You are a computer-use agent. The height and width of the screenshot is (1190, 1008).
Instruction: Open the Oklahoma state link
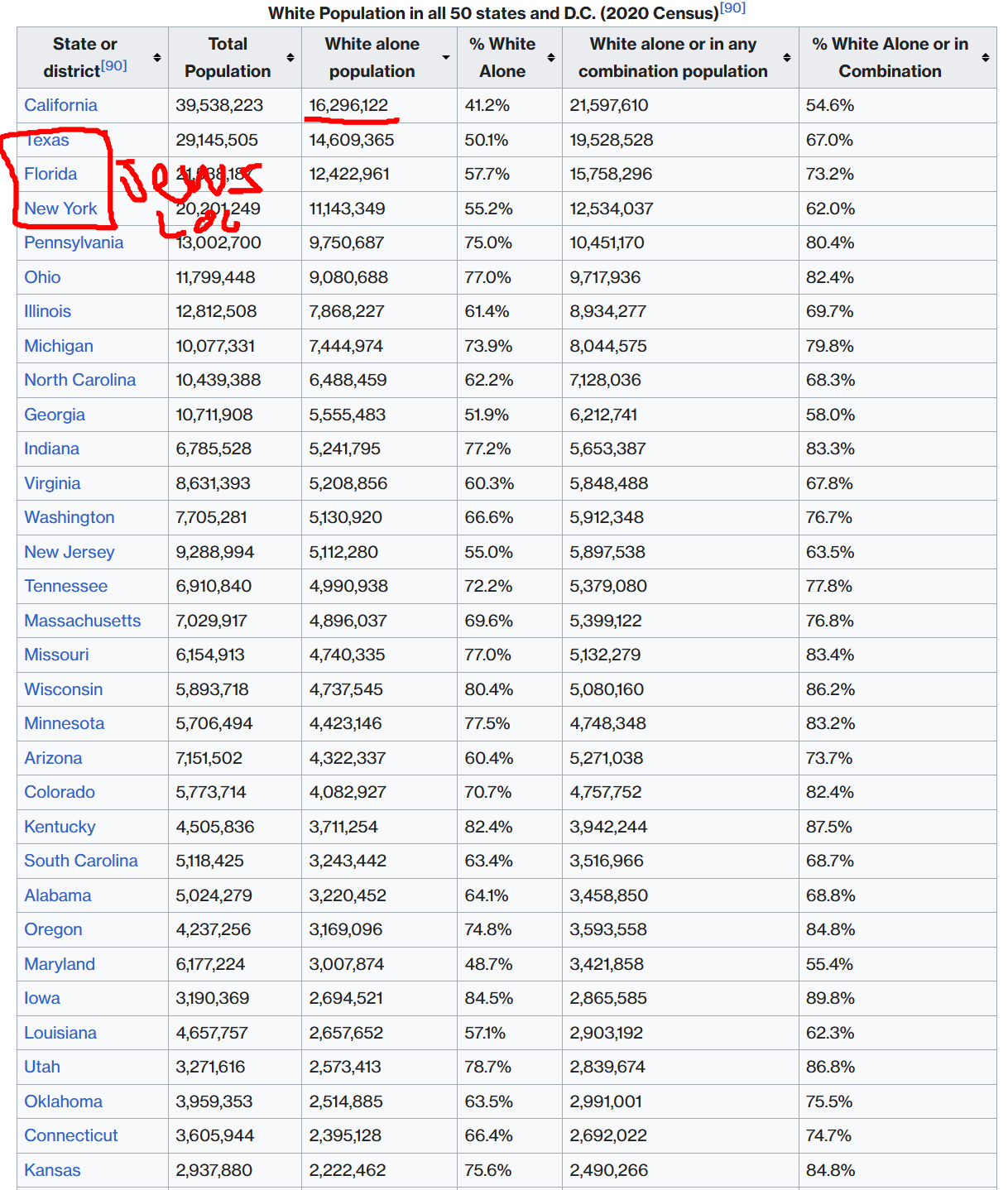(x=63, y=1101)
